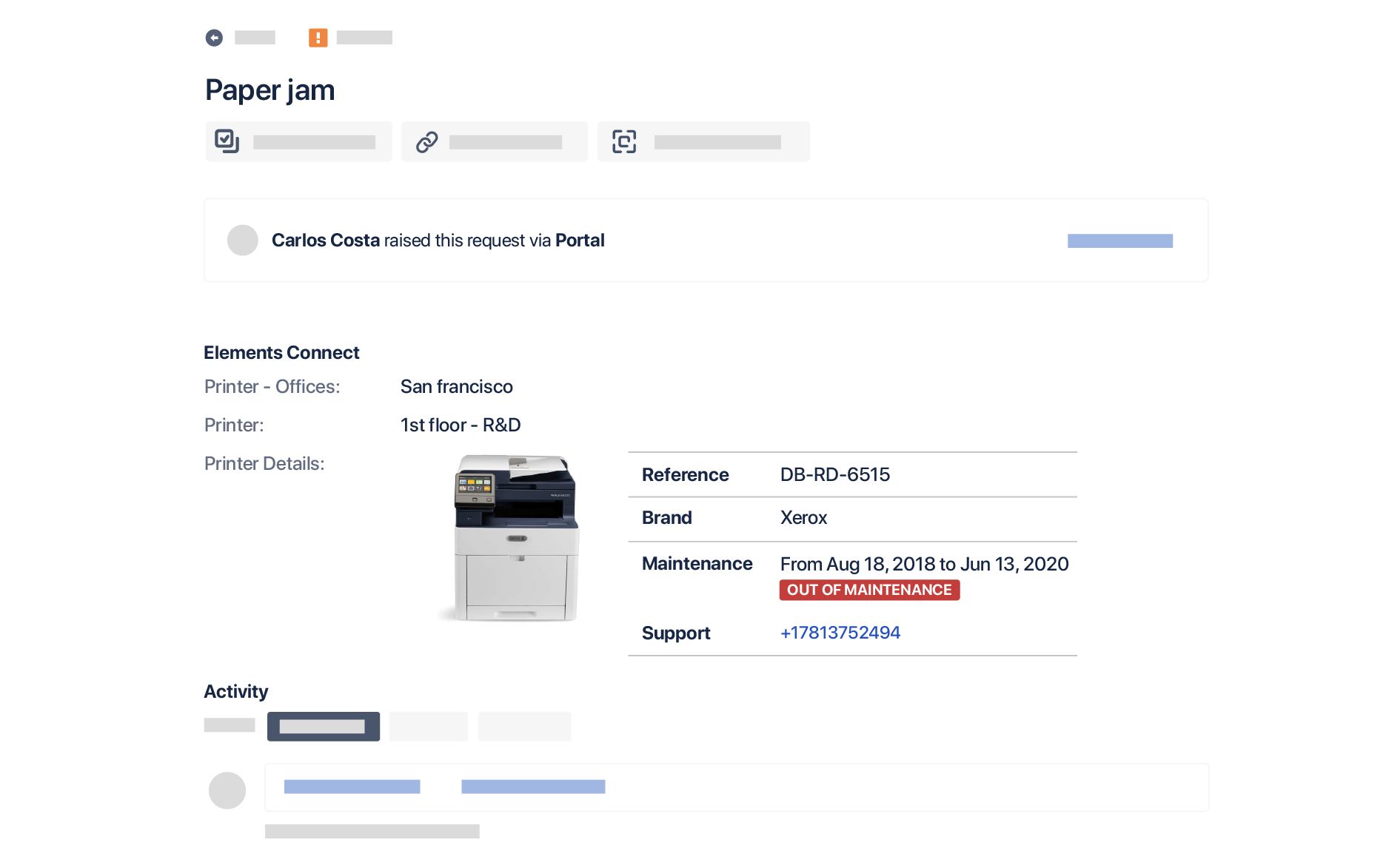This screenshot has width=1389, height=868.
Task: Click the Paper jam title
Action: point(270,90)
